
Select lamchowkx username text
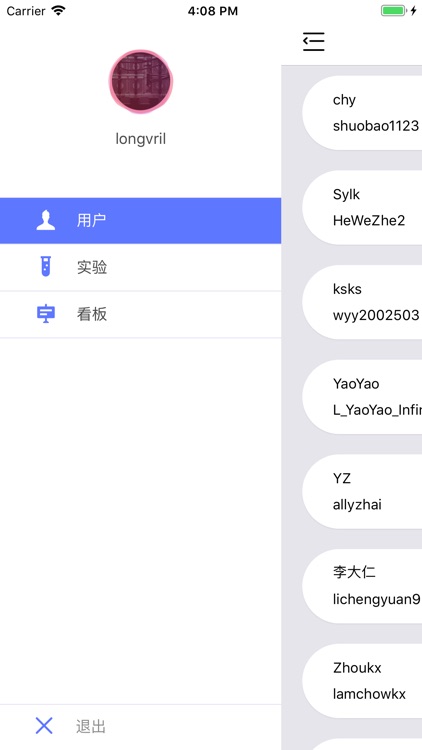[x=369, y=694]
